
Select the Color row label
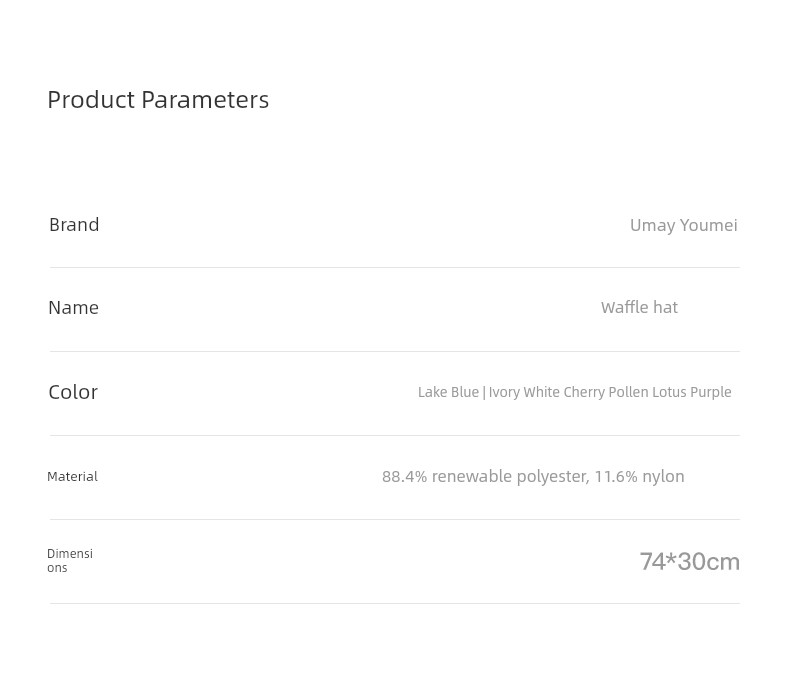(73, 392)
